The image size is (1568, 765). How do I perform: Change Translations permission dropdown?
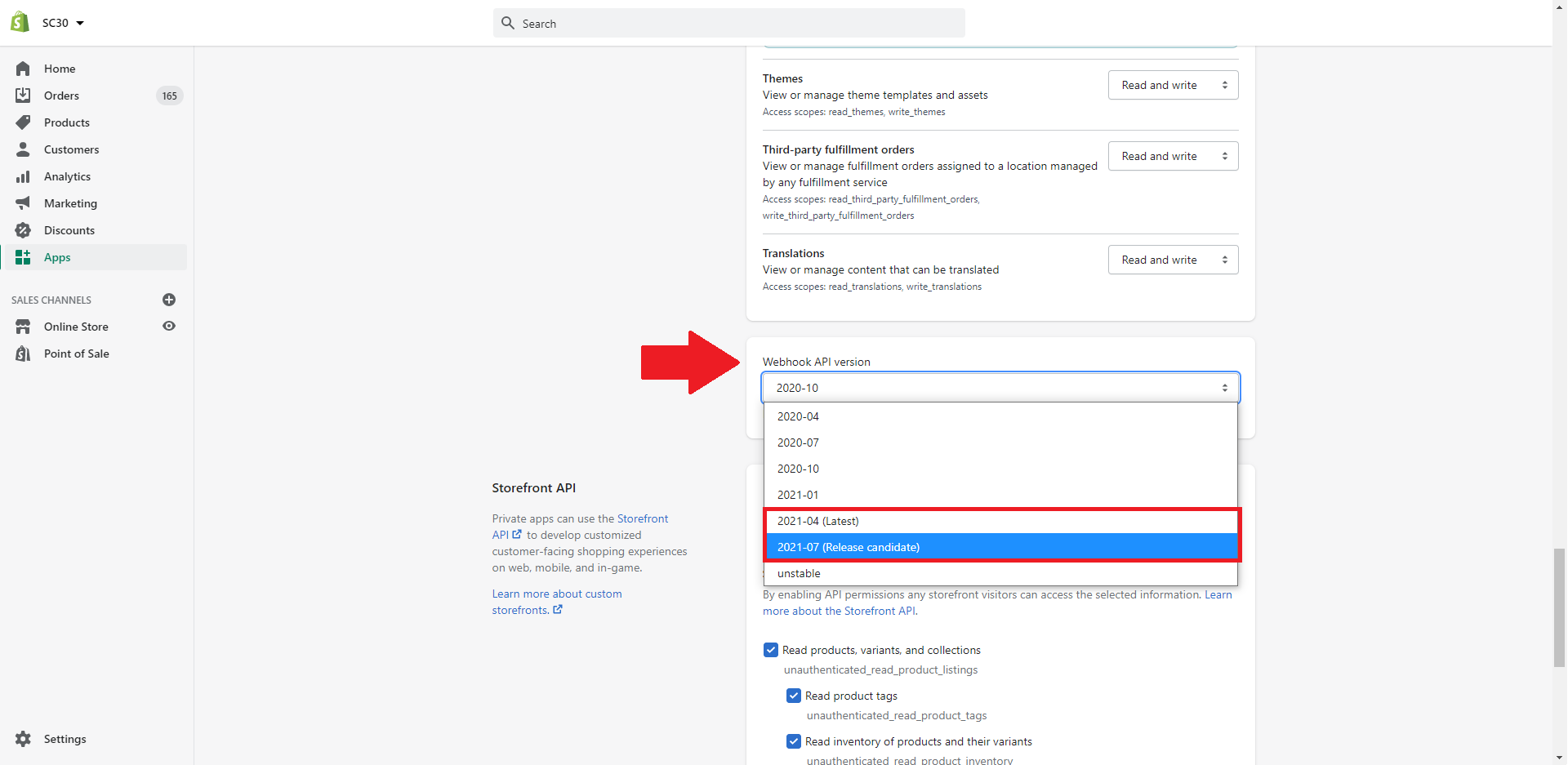click(1173, 260)
